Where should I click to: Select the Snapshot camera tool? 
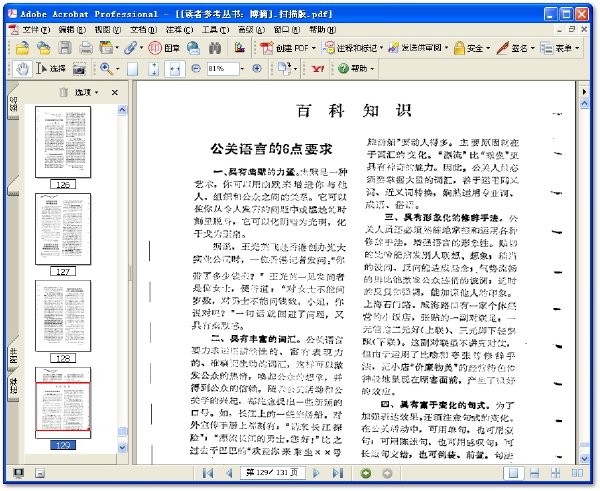tap(79, 69)
